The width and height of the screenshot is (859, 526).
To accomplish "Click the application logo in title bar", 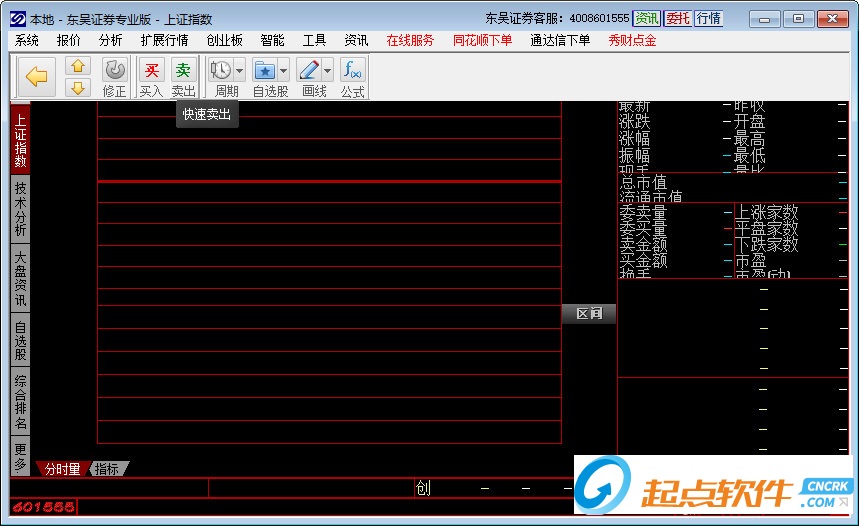I will coord(18,19).
